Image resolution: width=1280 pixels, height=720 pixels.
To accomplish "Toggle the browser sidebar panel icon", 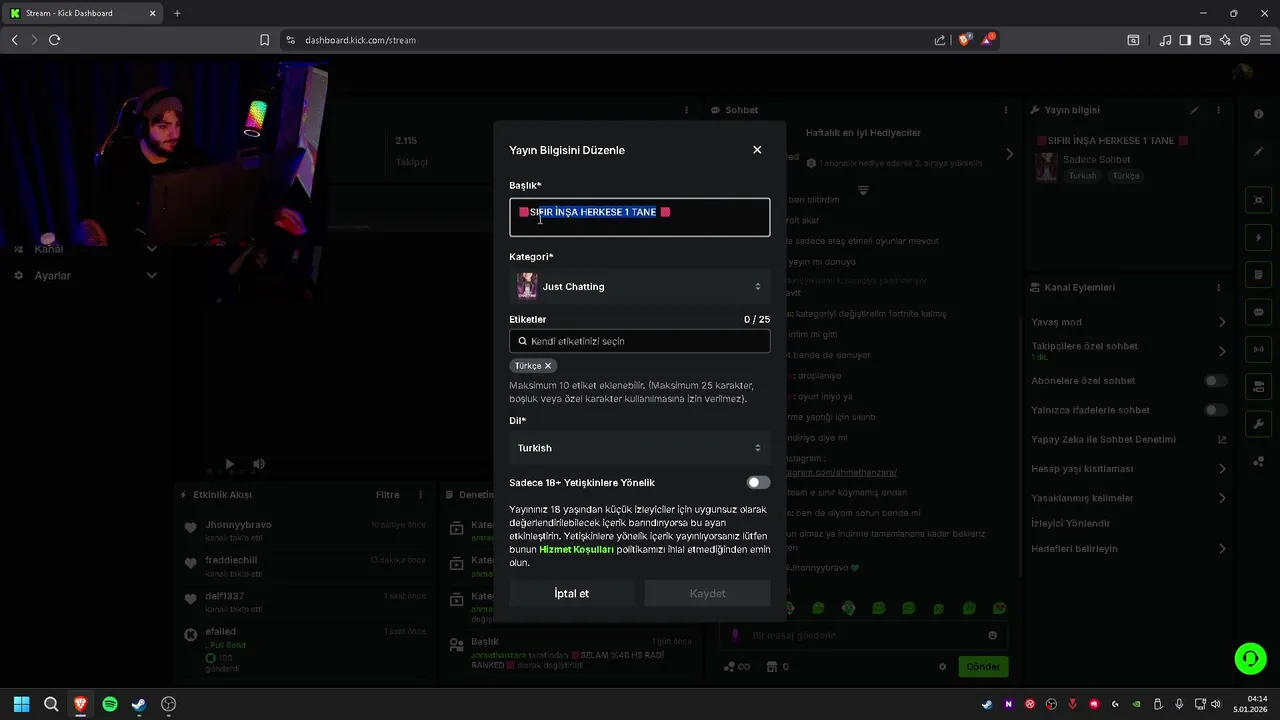I will (1185, 40).
